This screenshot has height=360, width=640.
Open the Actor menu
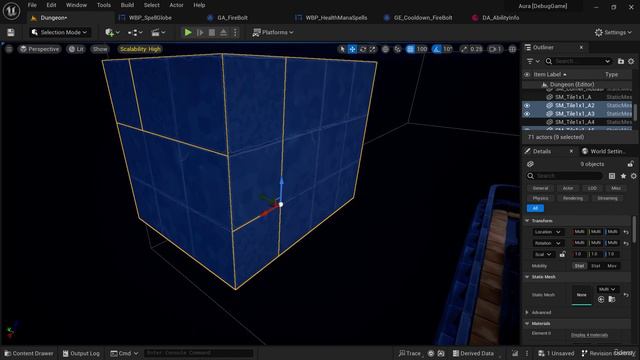tap(176, 5)
